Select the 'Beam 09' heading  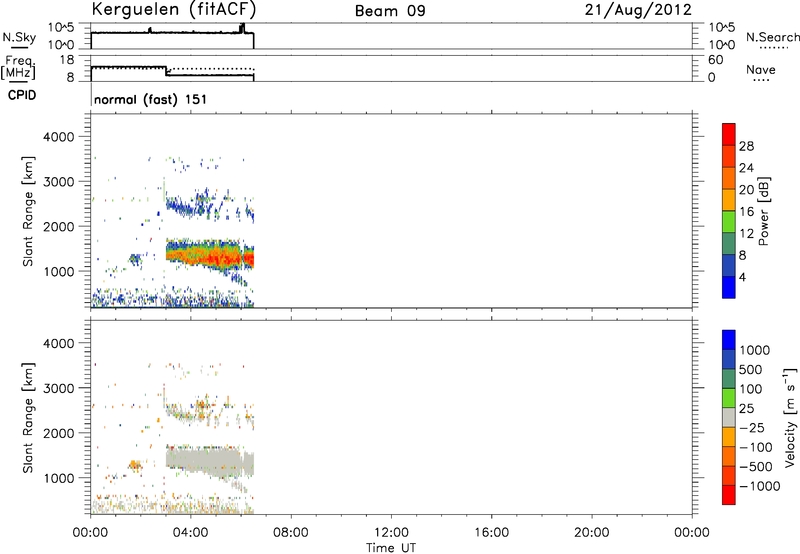[390, 11]
